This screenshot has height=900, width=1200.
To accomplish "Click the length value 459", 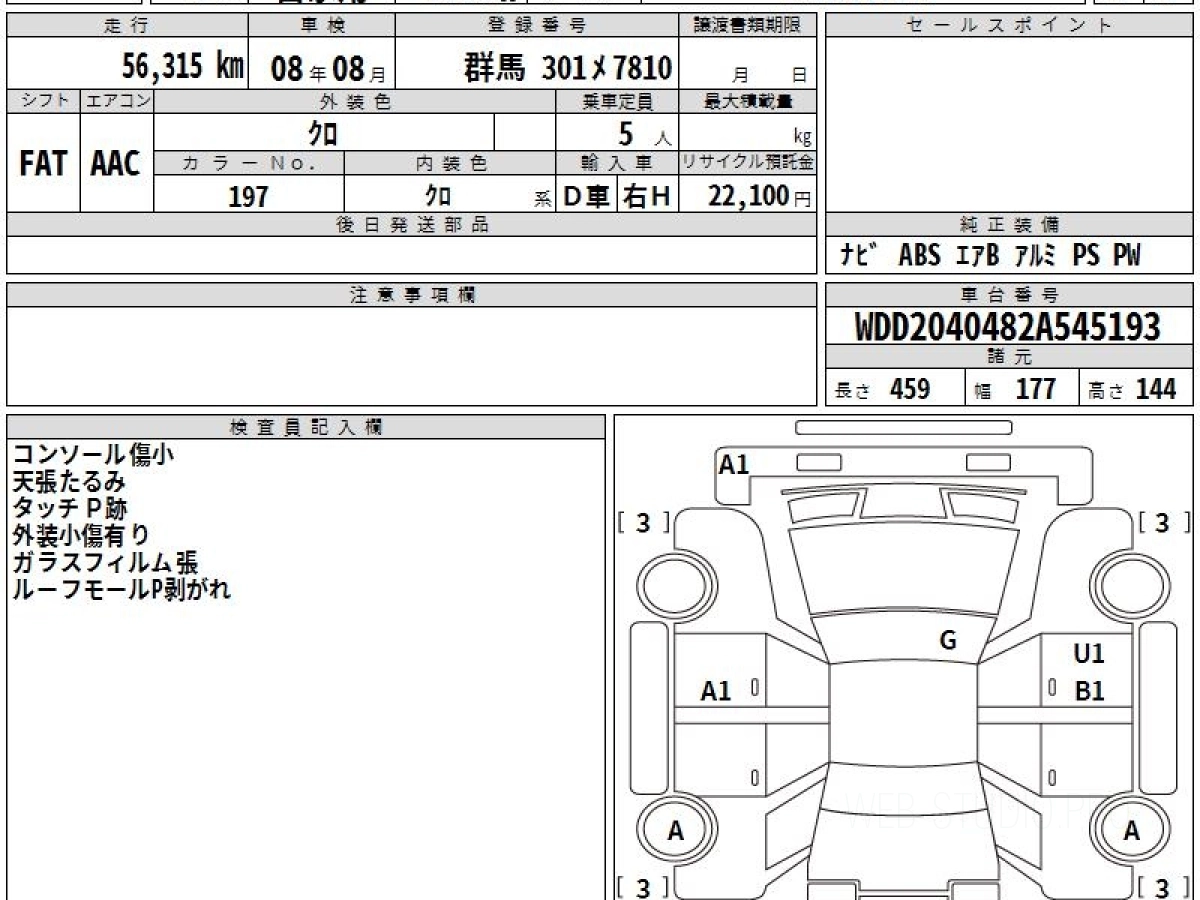I will 910,389.
